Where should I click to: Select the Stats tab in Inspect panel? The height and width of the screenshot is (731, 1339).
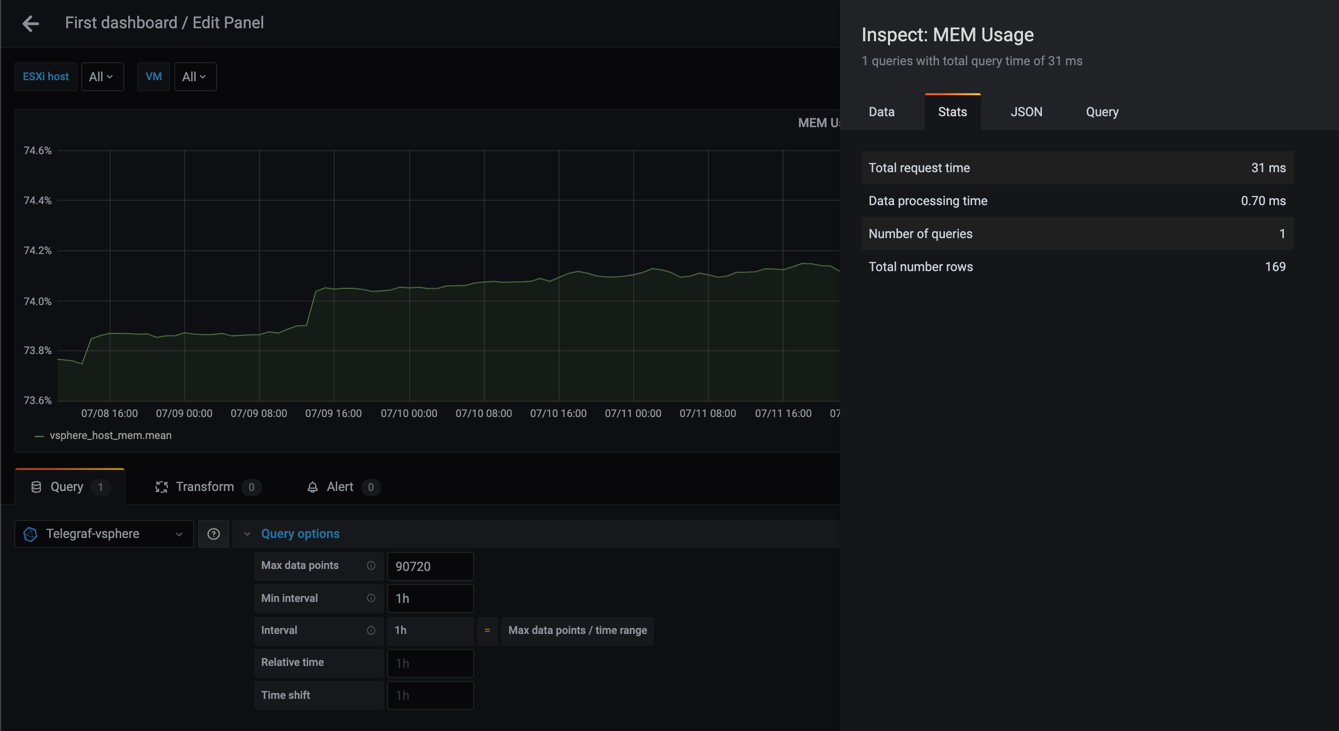[x=953, y=112]
